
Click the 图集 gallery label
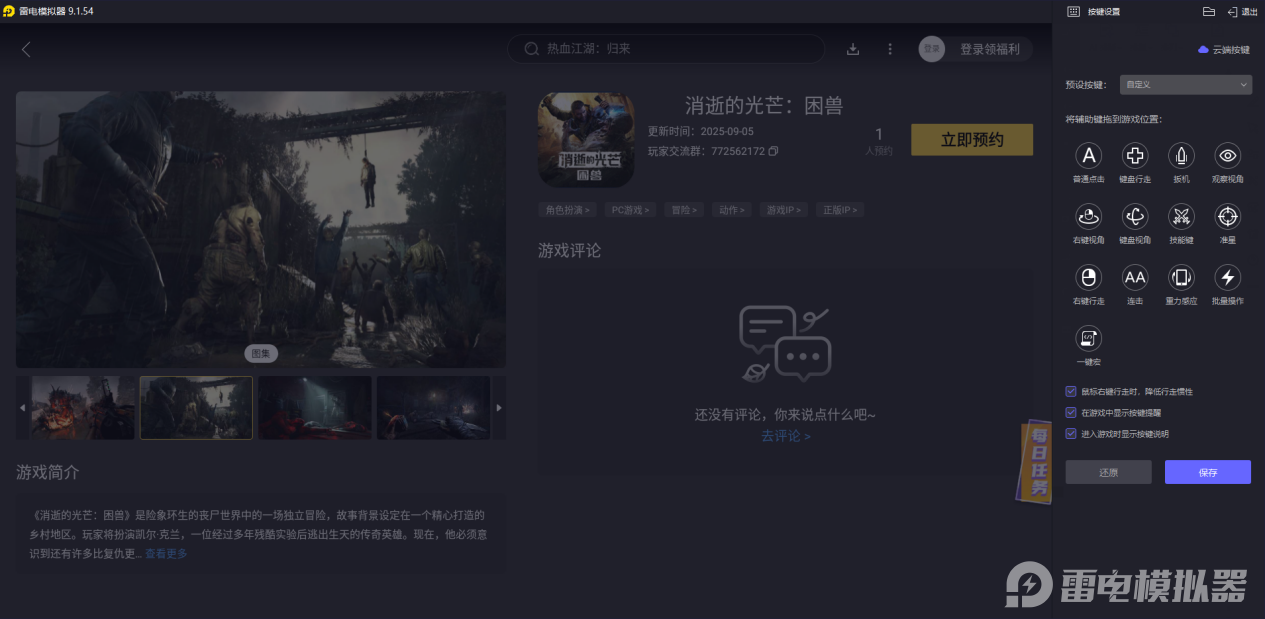tap(261, 353)
